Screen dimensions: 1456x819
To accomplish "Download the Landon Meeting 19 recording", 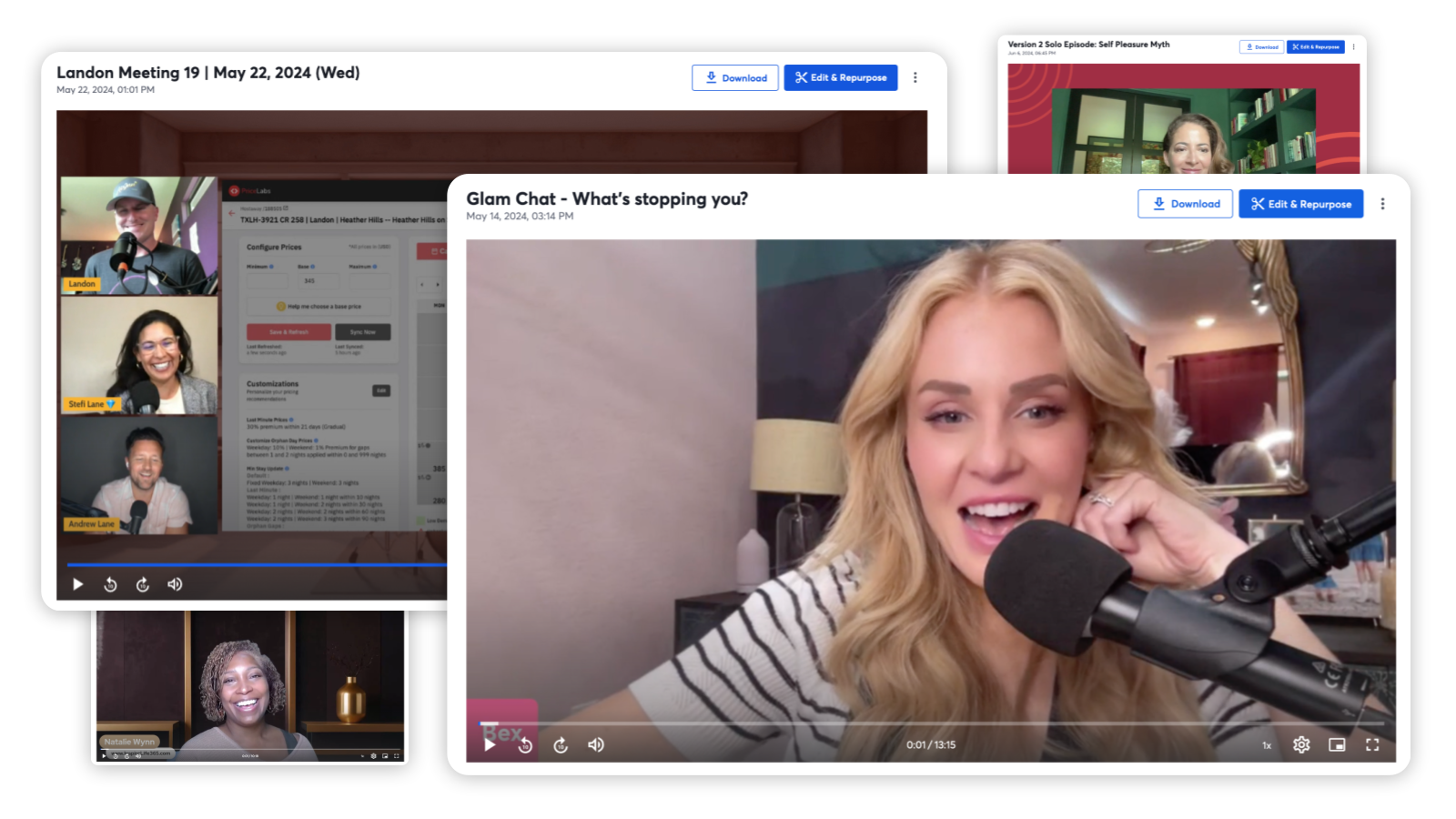I will (734, 78).
